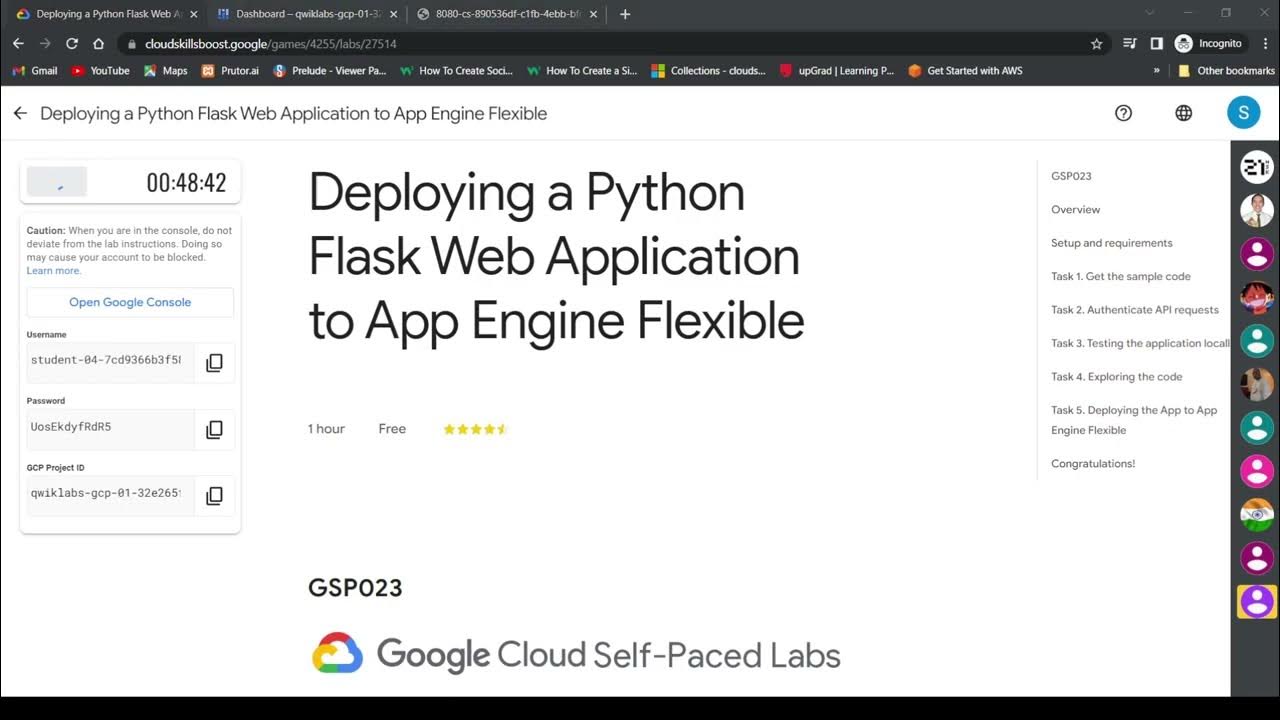Open the Incognito profile indicator
Viewport: 1280px width, 720px height.
(1209, 44)
